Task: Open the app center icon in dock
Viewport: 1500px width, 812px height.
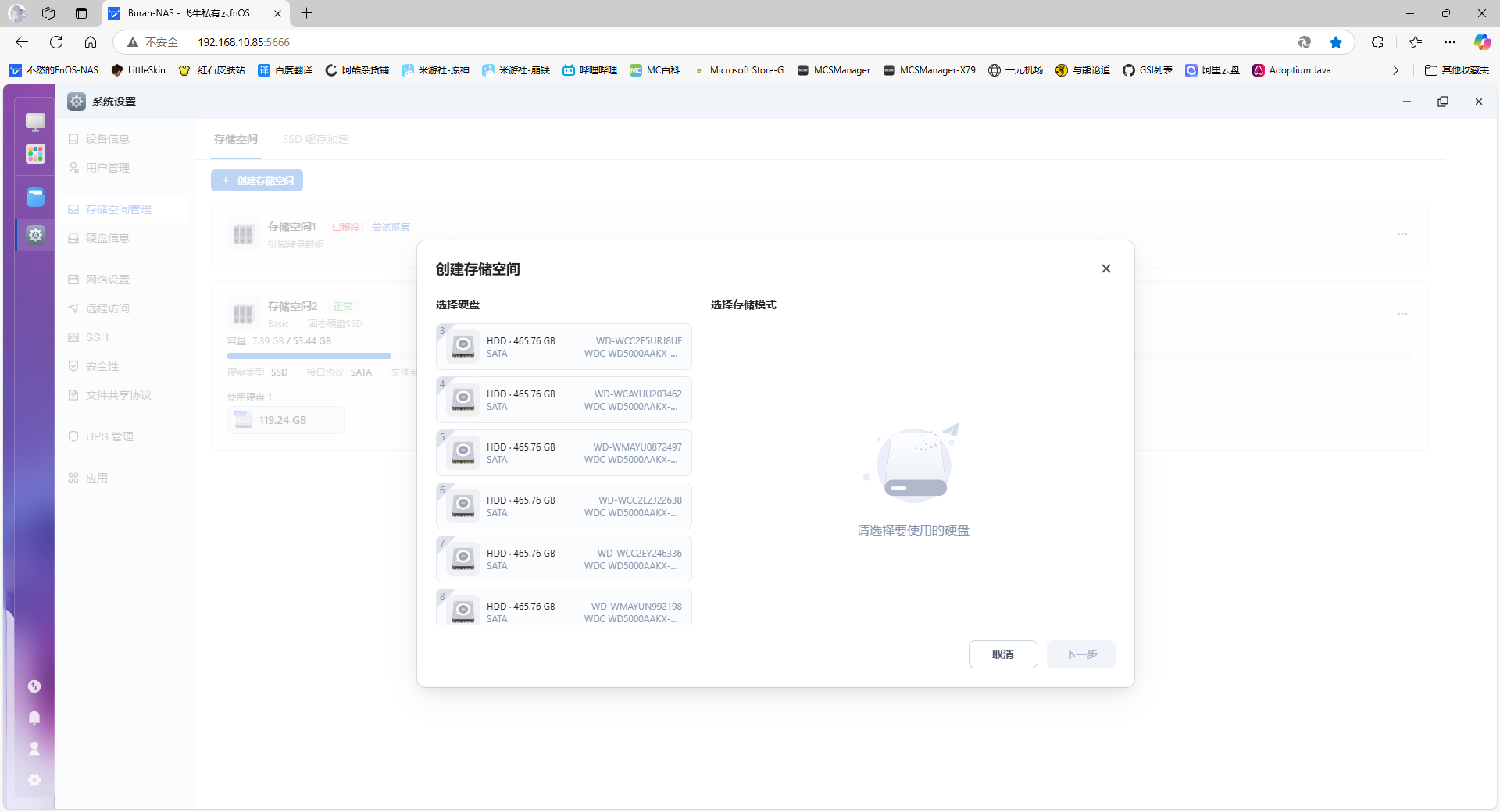Action: 35,154
